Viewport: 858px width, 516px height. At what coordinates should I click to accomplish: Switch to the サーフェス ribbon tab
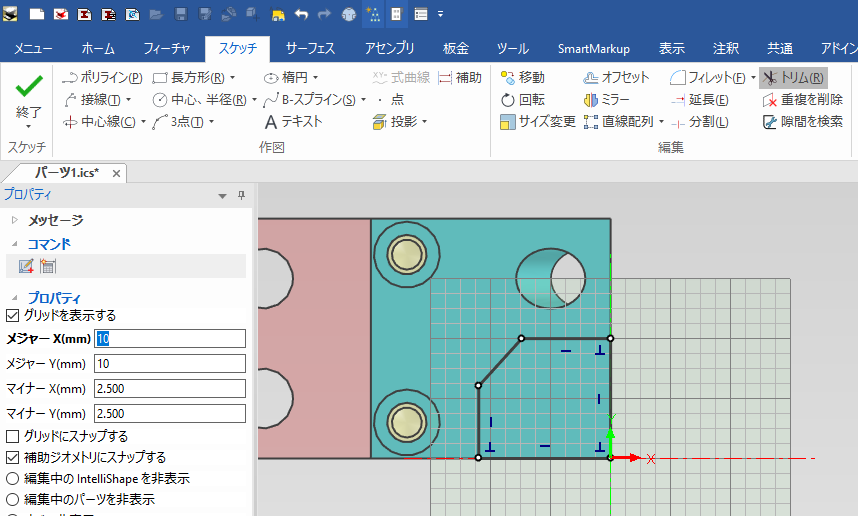click(x=310, y=48)
